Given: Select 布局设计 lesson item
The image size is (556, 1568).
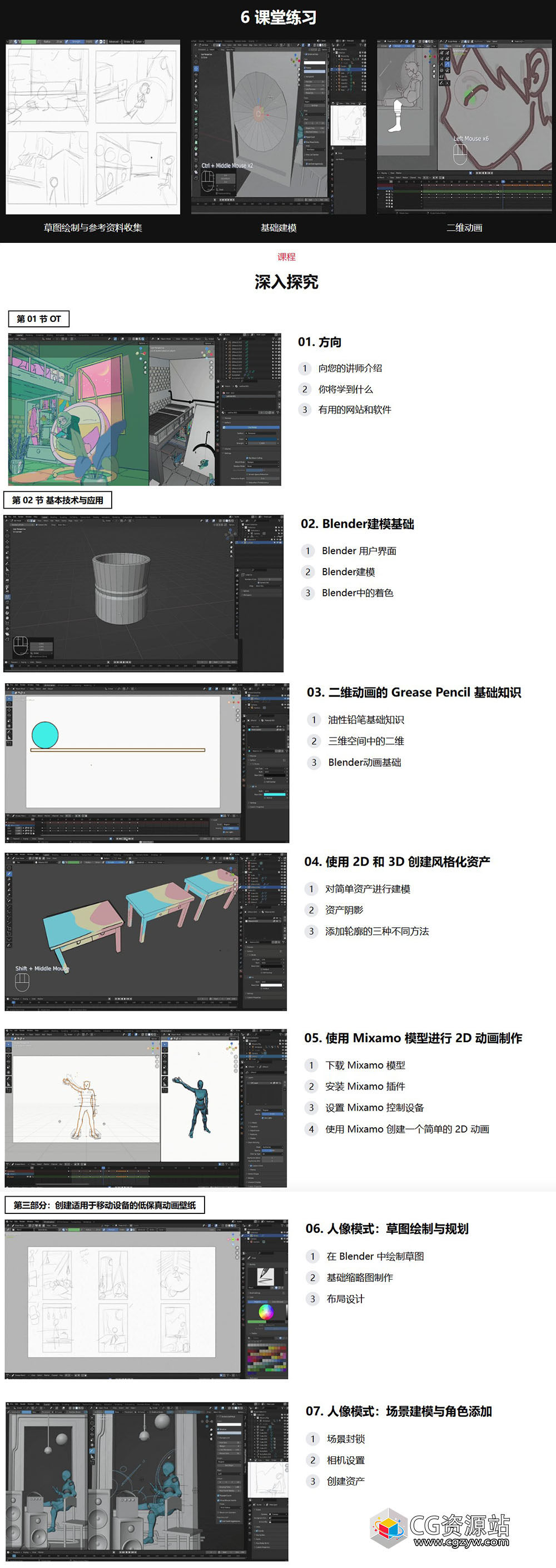Looking at the screenshot, I should (345, 1299).
